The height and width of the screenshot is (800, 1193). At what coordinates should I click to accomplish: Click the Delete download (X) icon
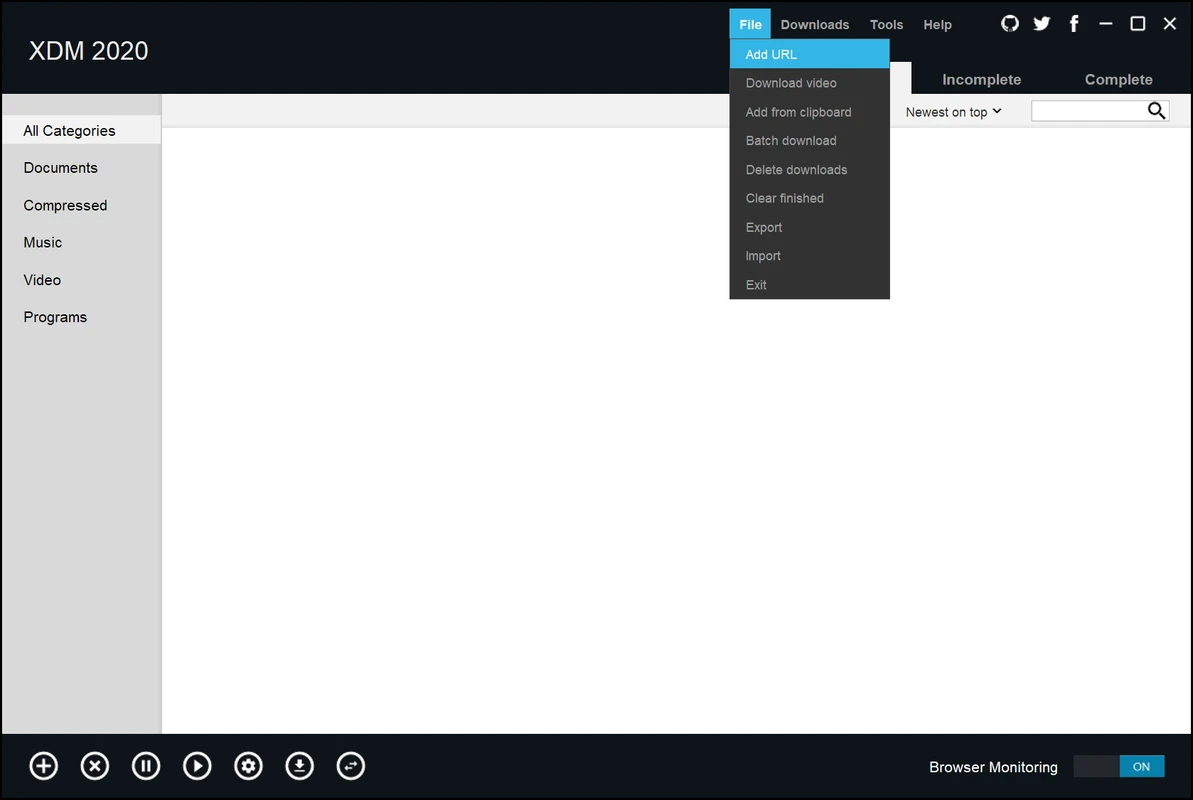[95, 765]
